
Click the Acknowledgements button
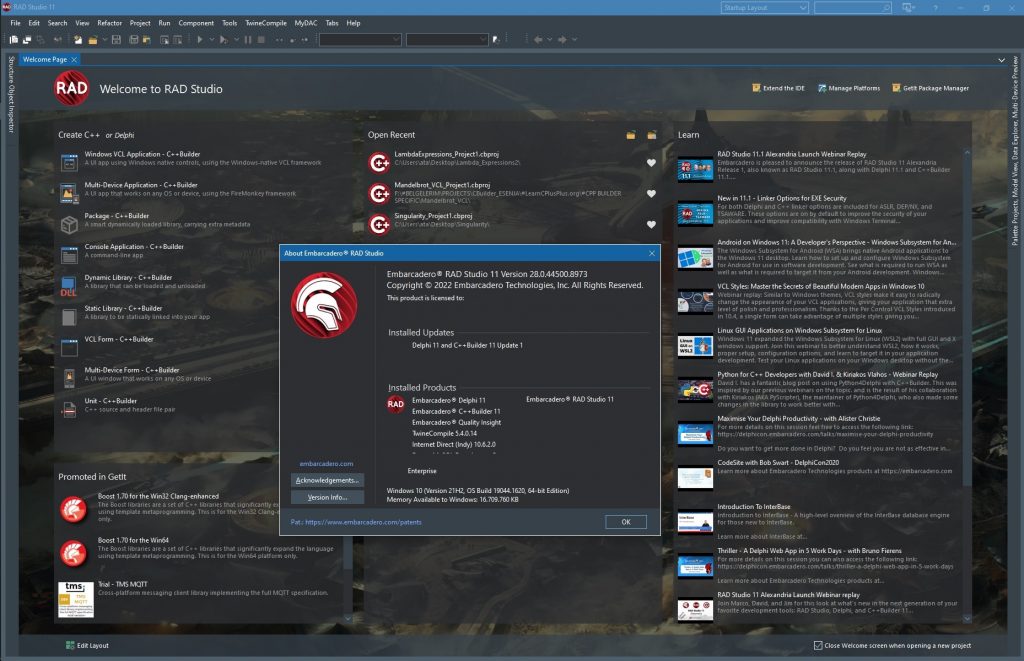(x=327, y=480)
